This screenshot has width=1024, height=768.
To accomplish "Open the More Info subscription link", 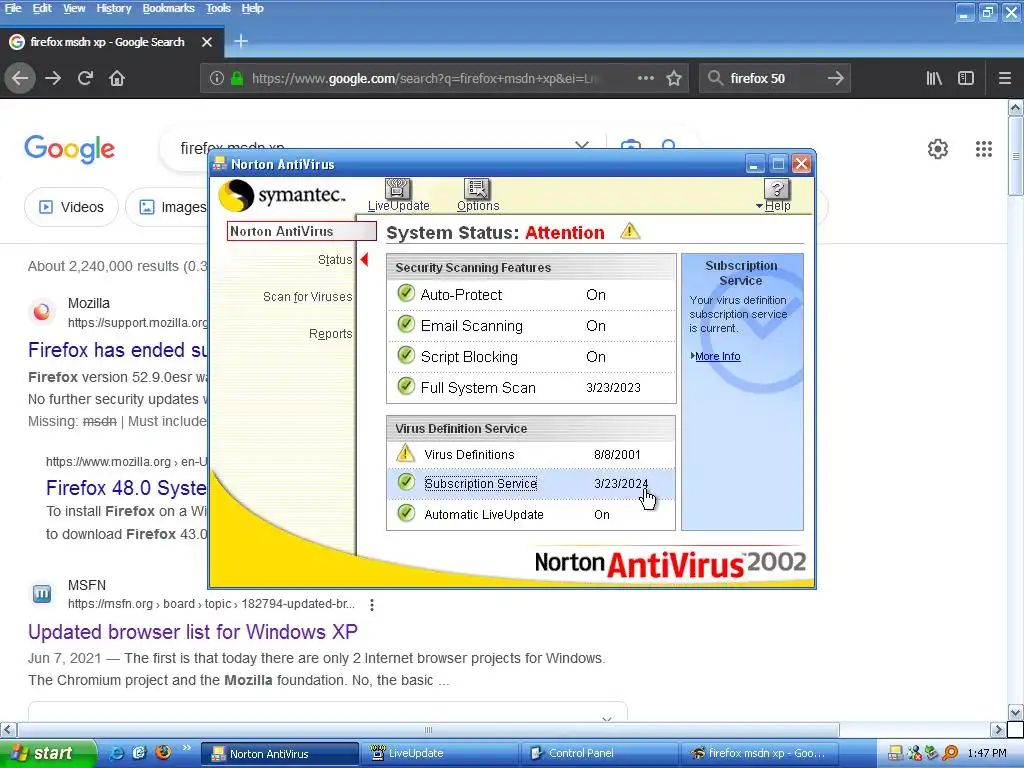I will click(717, 356).
